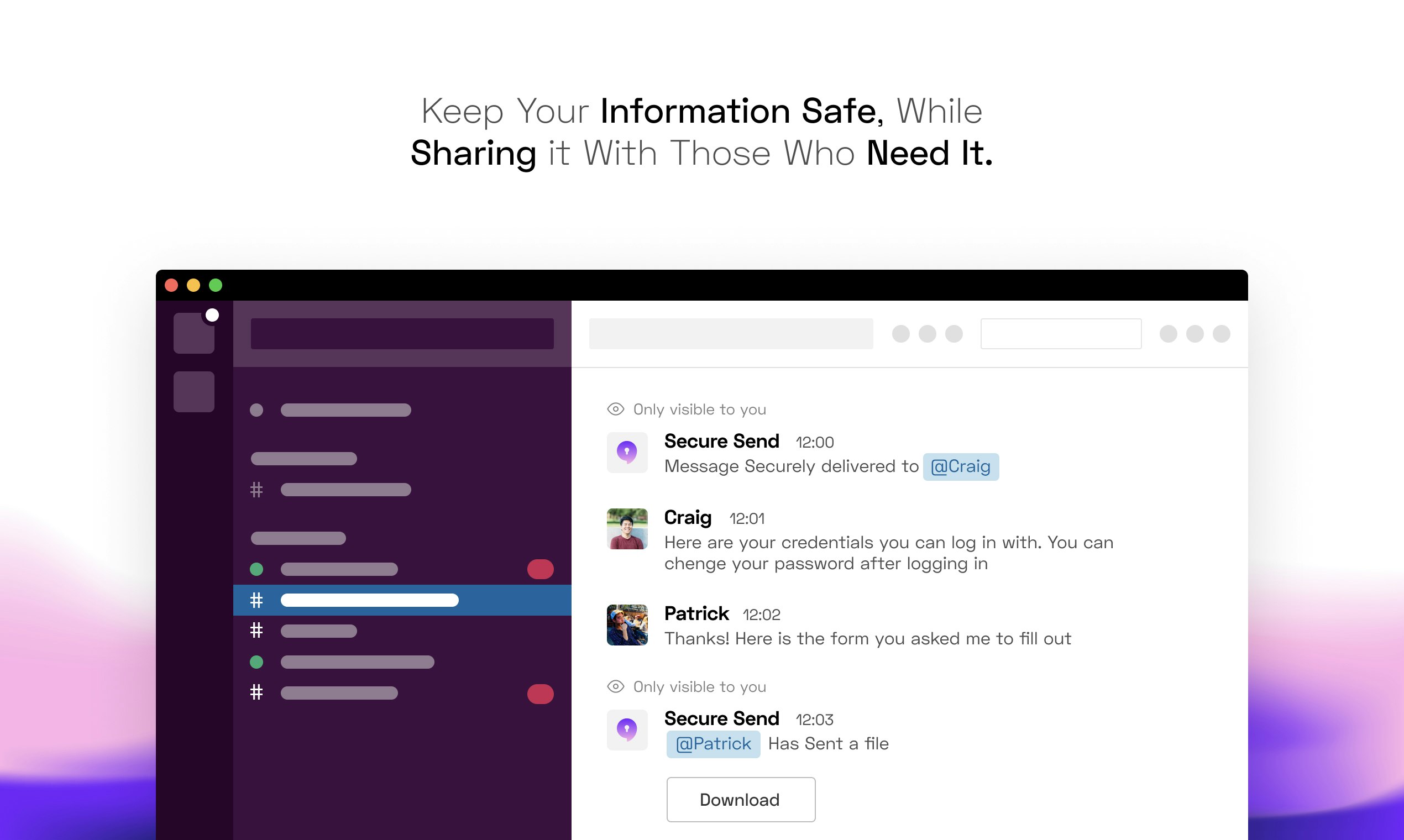Image resolution: width=1404 pixels, height=840 pixels.
Task: Click the second workspace square in the sidebar
Action: [193, 391]
